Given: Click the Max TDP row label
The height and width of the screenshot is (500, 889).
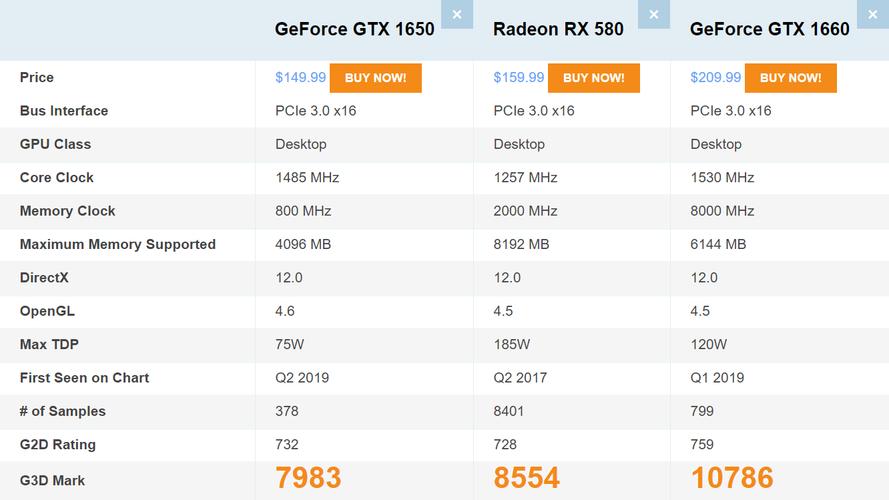Looking at the screenshot, I should tap(49, 345).
